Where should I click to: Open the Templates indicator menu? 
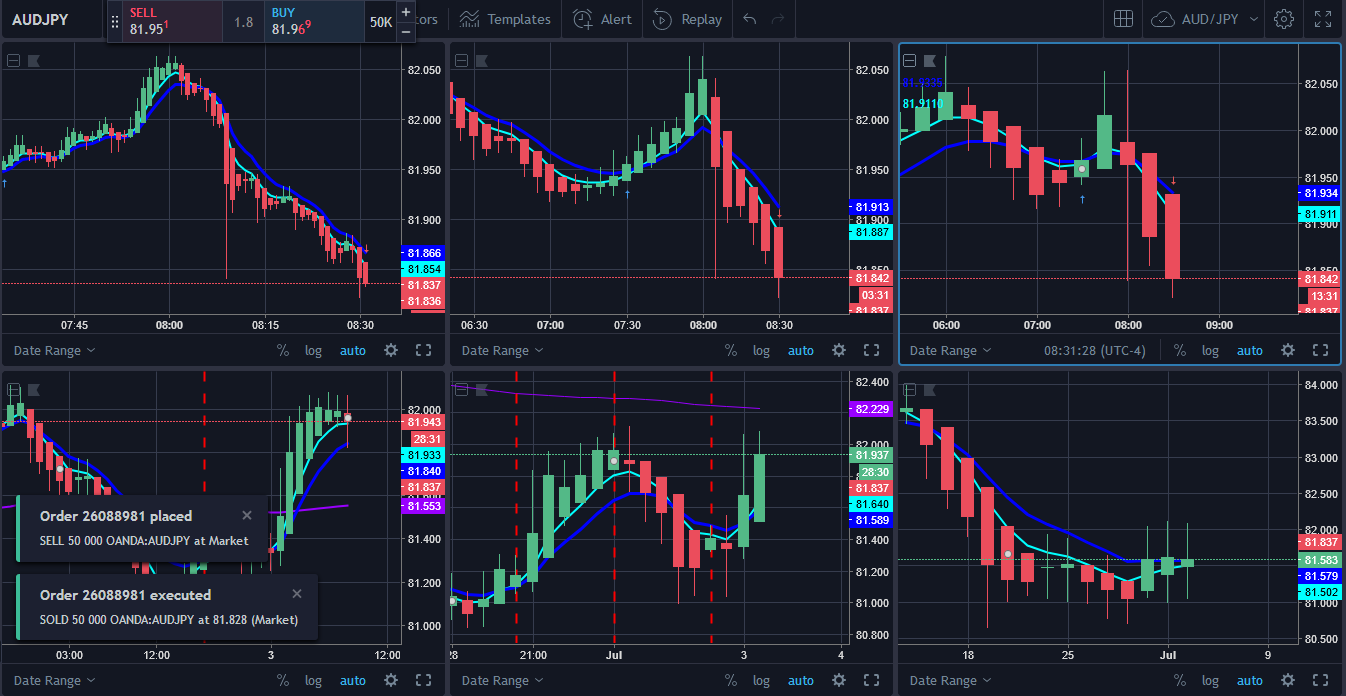click(505, 19)
